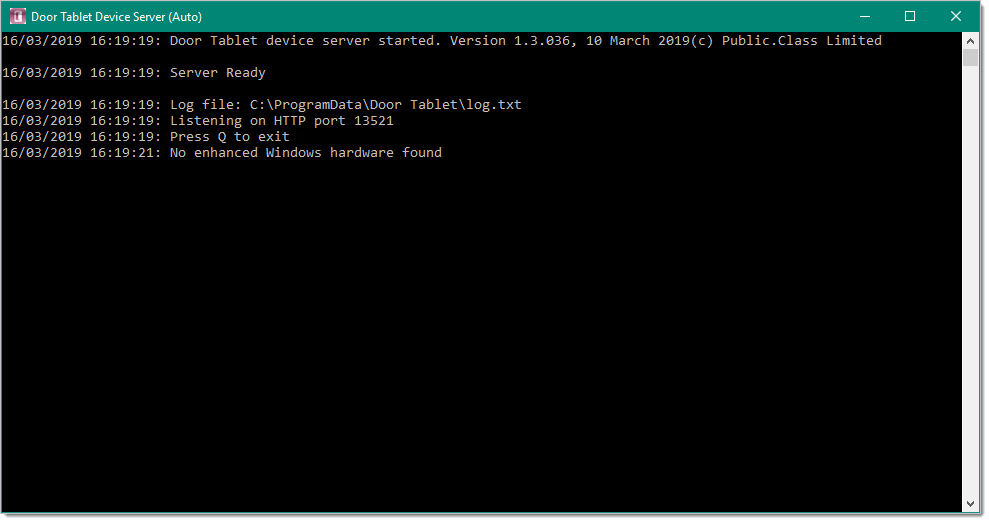
Task: Close the Door Tablet Device Server window
Action: (x=956, y=16)
